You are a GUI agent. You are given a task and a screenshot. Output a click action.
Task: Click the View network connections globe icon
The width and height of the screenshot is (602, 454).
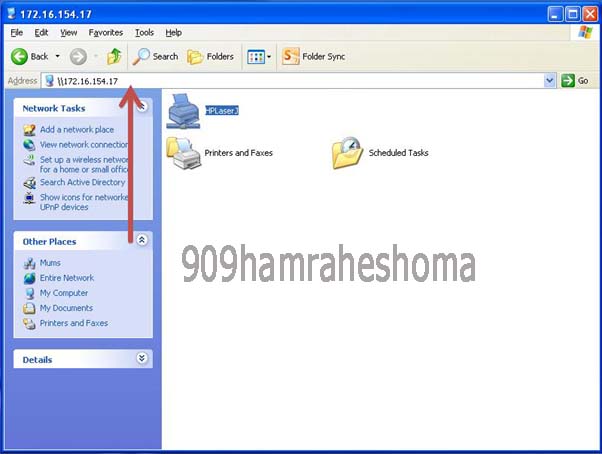29,145
